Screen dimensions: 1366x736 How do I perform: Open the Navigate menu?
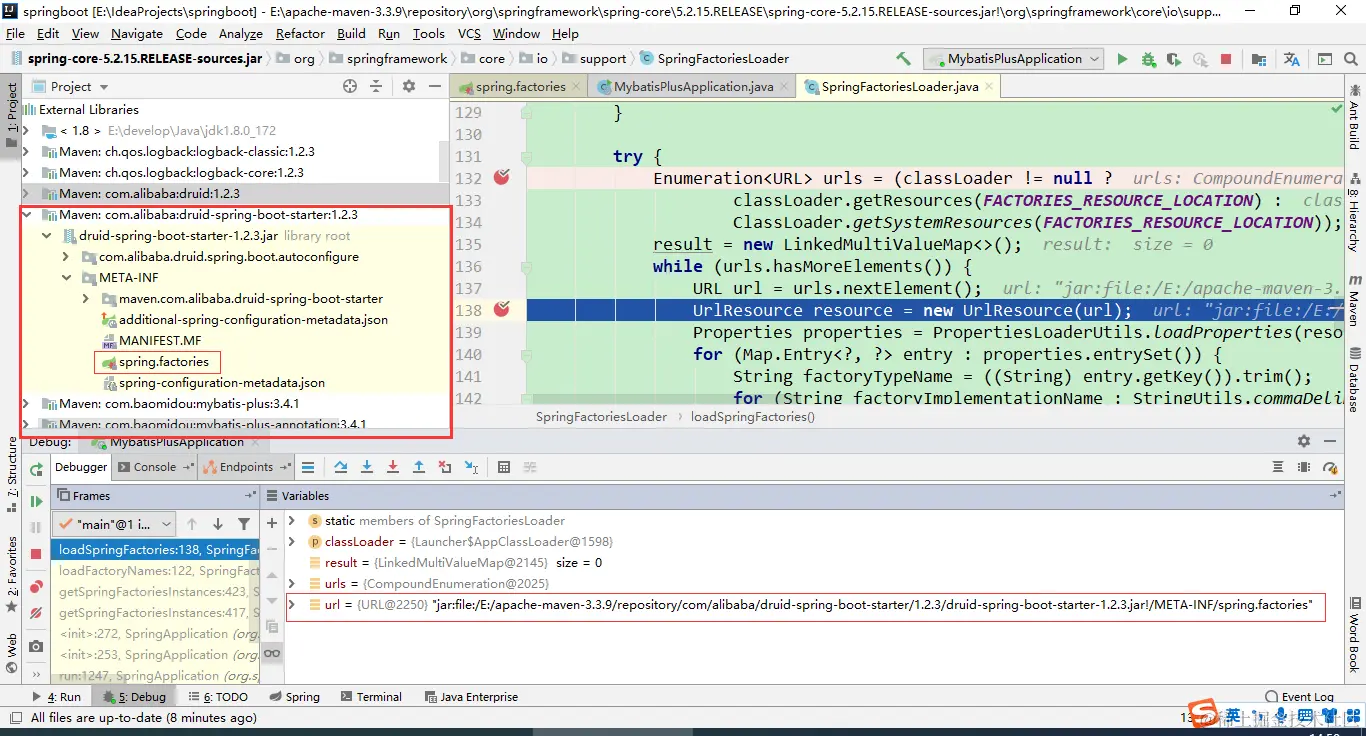(137, 34)
